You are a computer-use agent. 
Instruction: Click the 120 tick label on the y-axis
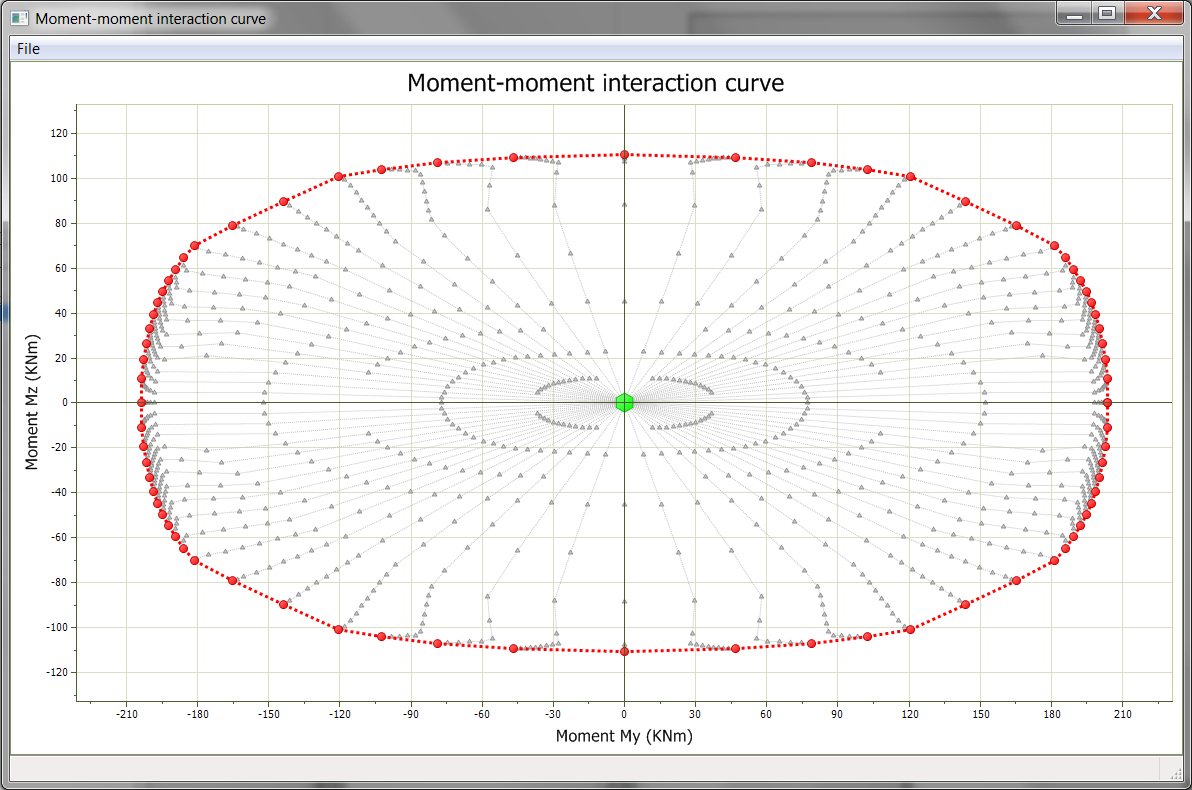(58, 133)
